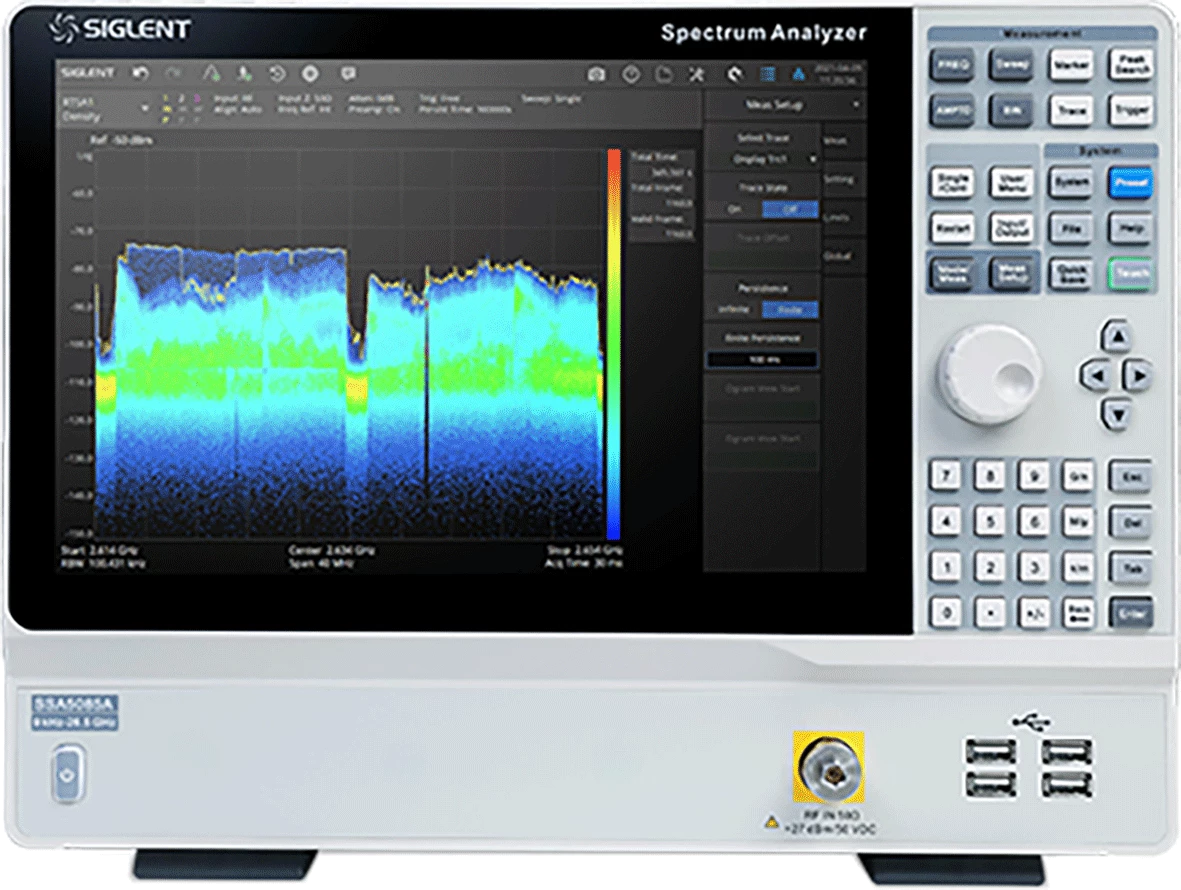The image size is (1181, 890).
Task: Click the camera screenshot icon
Action: click(x=596, y=74)
